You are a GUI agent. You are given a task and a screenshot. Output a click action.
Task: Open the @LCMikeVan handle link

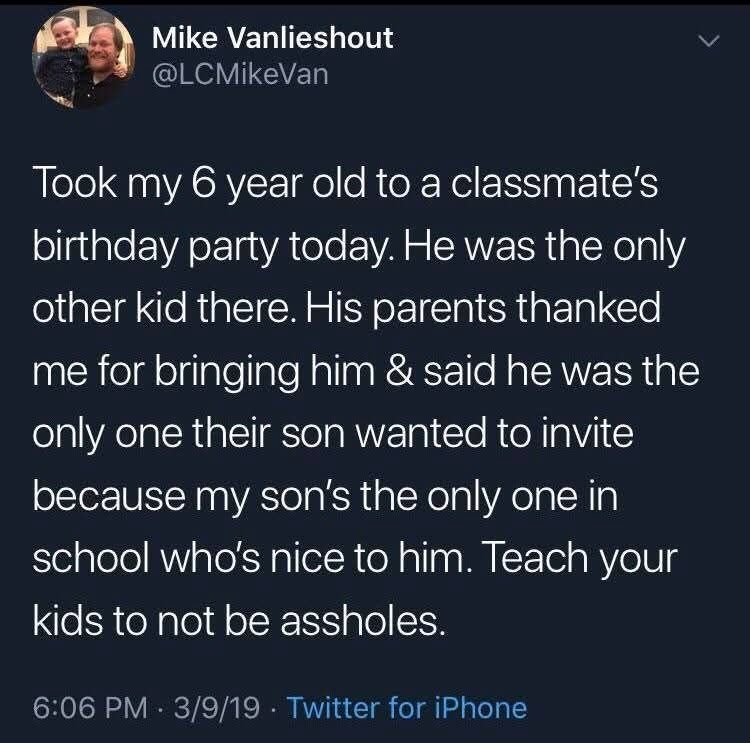pyautogui.click(x=240, y=74)
